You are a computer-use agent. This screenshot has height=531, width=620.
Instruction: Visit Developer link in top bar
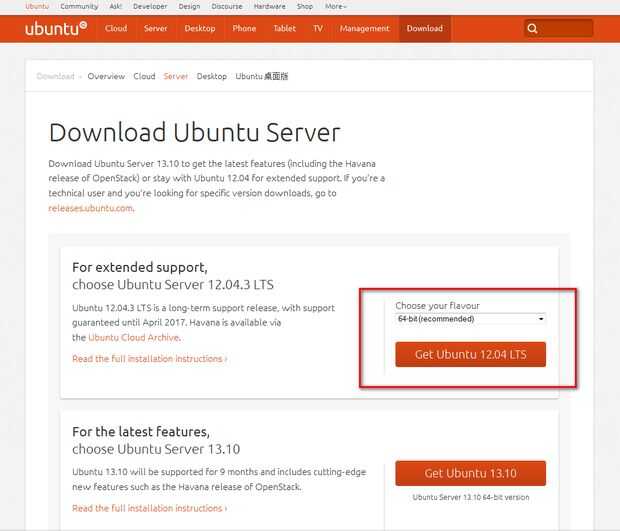click(x=150, y=6)
